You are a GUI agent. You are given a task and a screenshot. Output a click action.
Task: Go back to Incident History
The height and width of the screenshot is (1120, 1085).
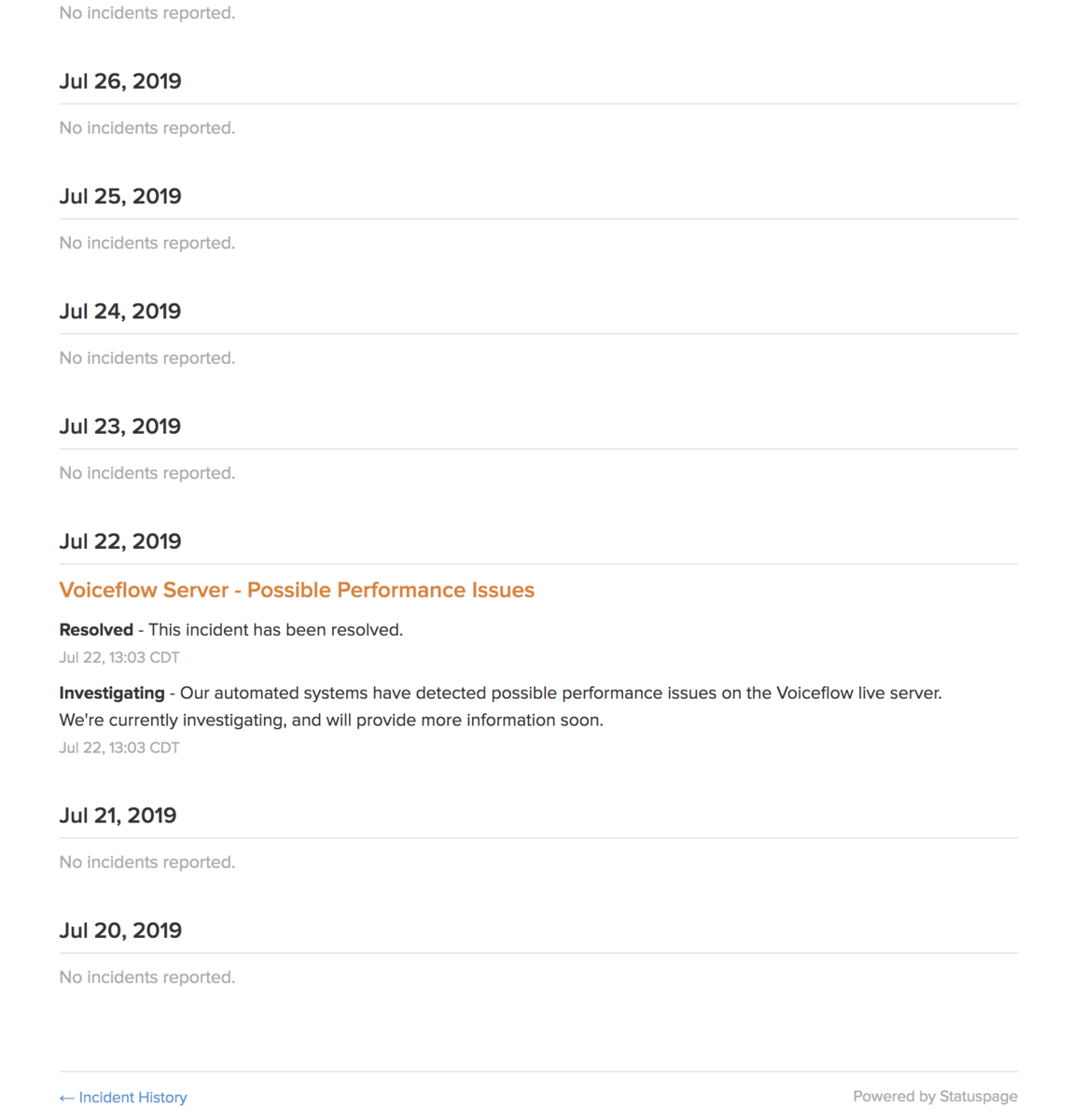tap(123, 1098)
